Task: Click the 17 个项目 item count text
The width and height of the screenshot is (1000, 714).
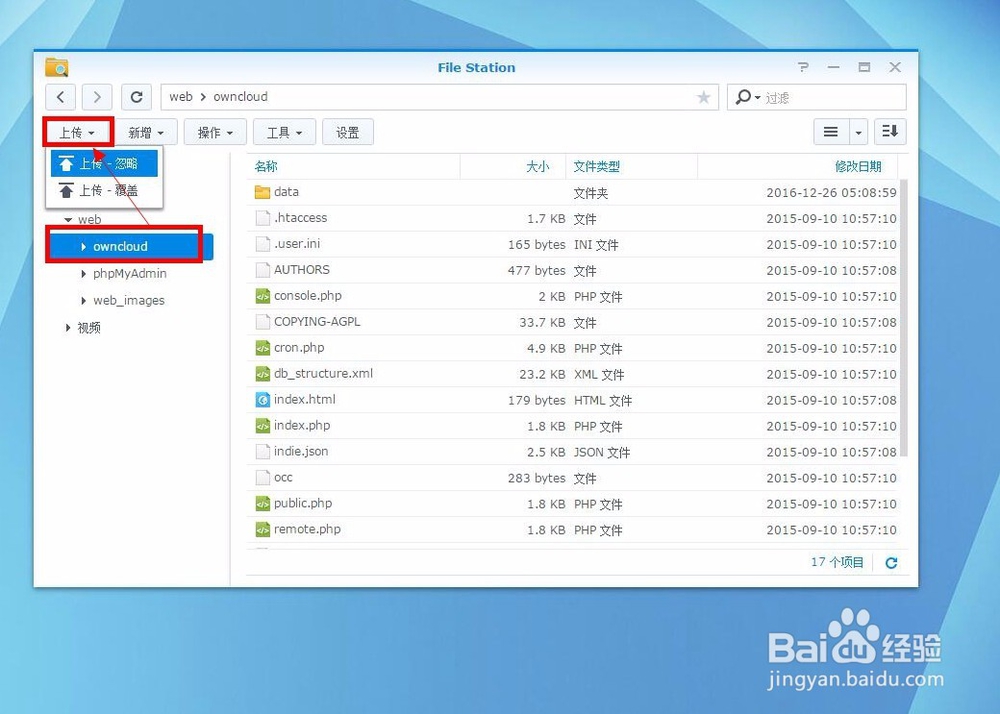Action: 837,562
